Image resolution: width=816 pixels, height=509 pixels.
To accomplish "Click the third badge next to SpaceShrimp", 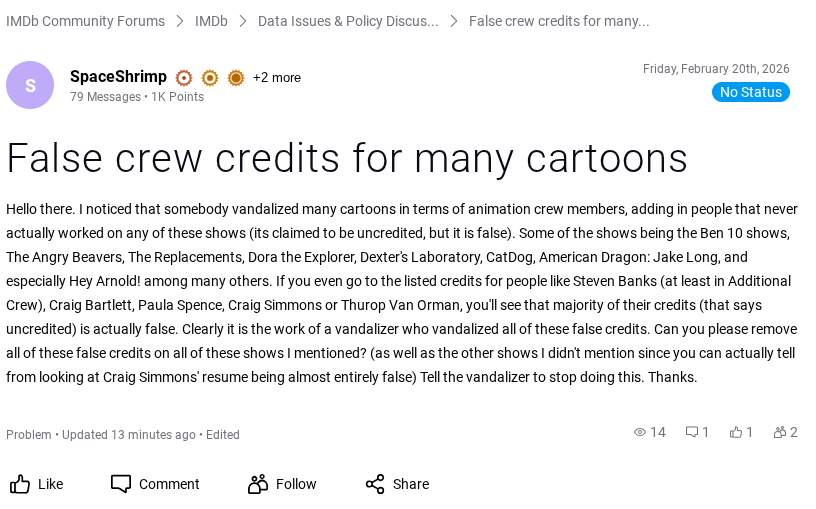I will 236,78.
